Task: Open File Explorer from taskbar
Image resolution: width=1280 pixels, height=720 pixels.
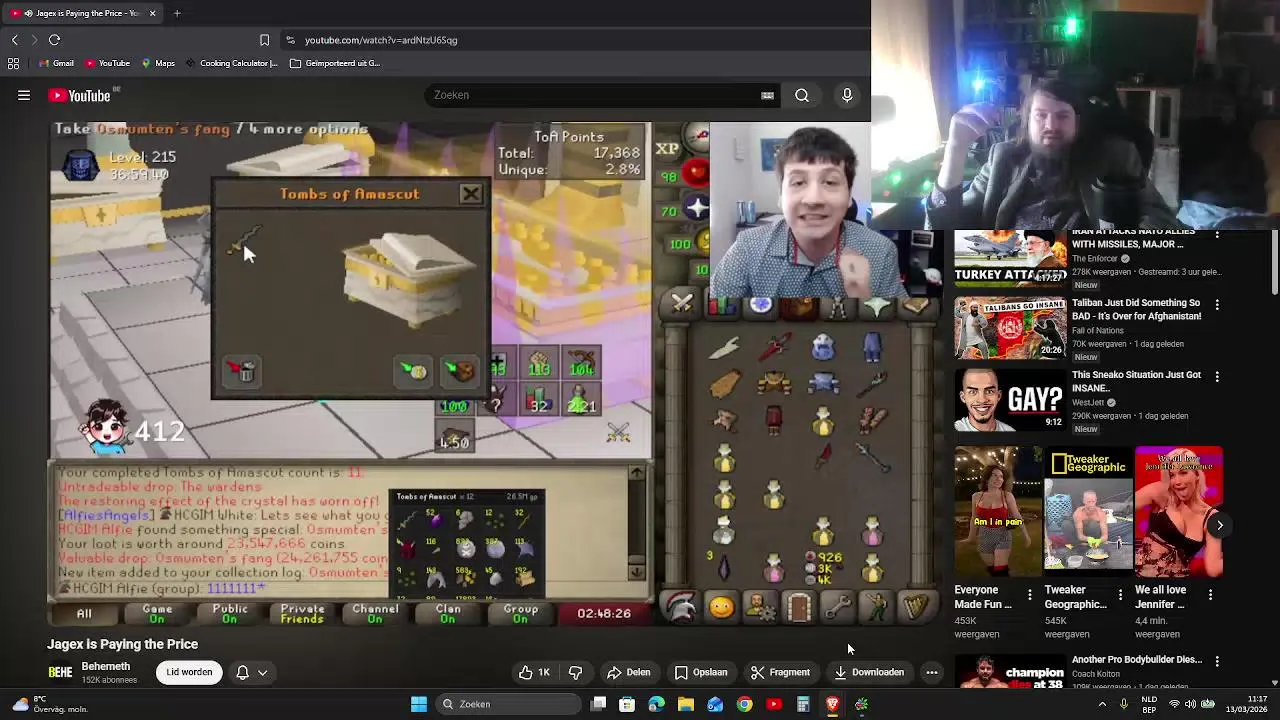Action: tap(686, 704)
